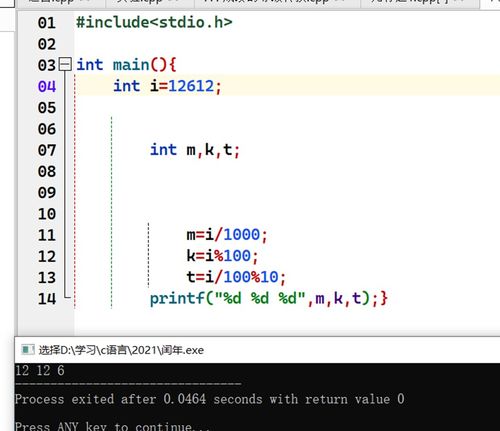Screen dimensions: 500x431
Task: Place cursor in #include<stdio.h> line
Action: tap(154, 23)
